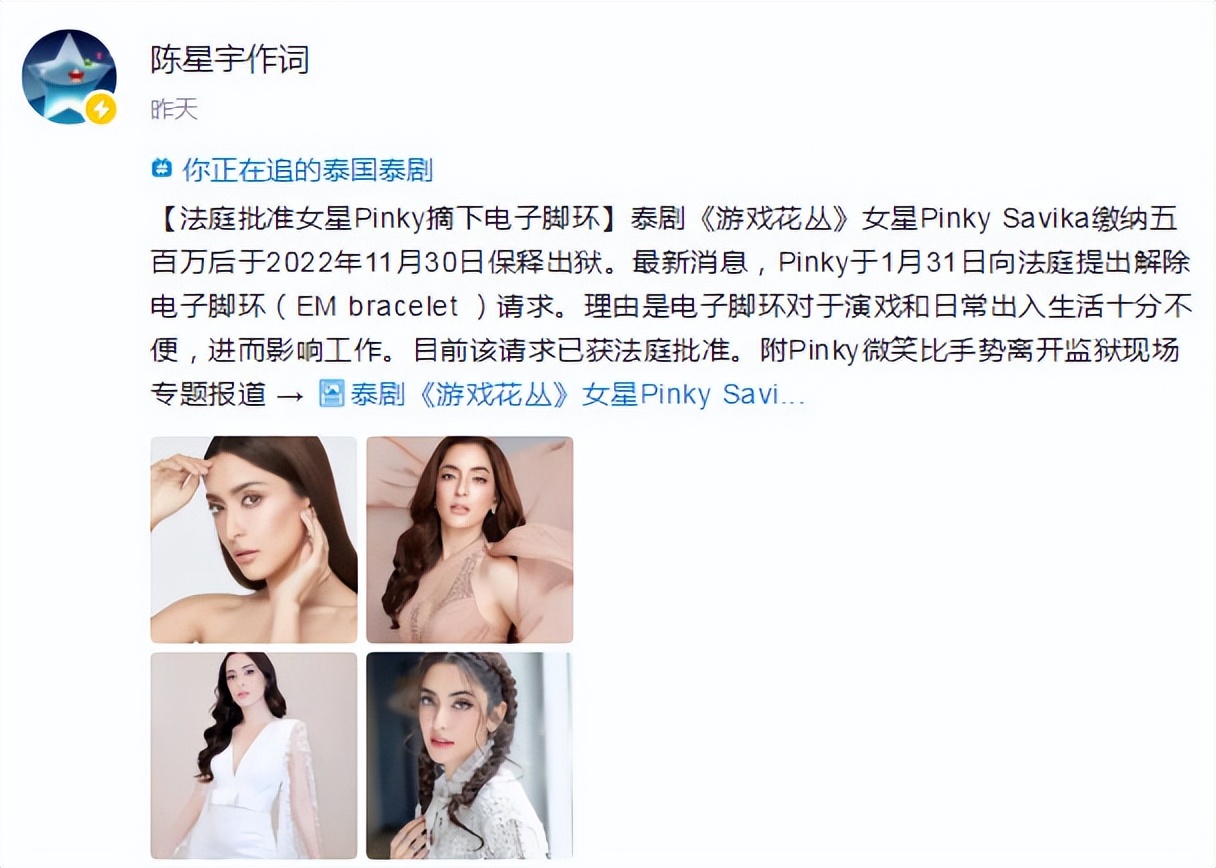
Task: Click the 专题报道 text in the post
Action: pos(208,394)
